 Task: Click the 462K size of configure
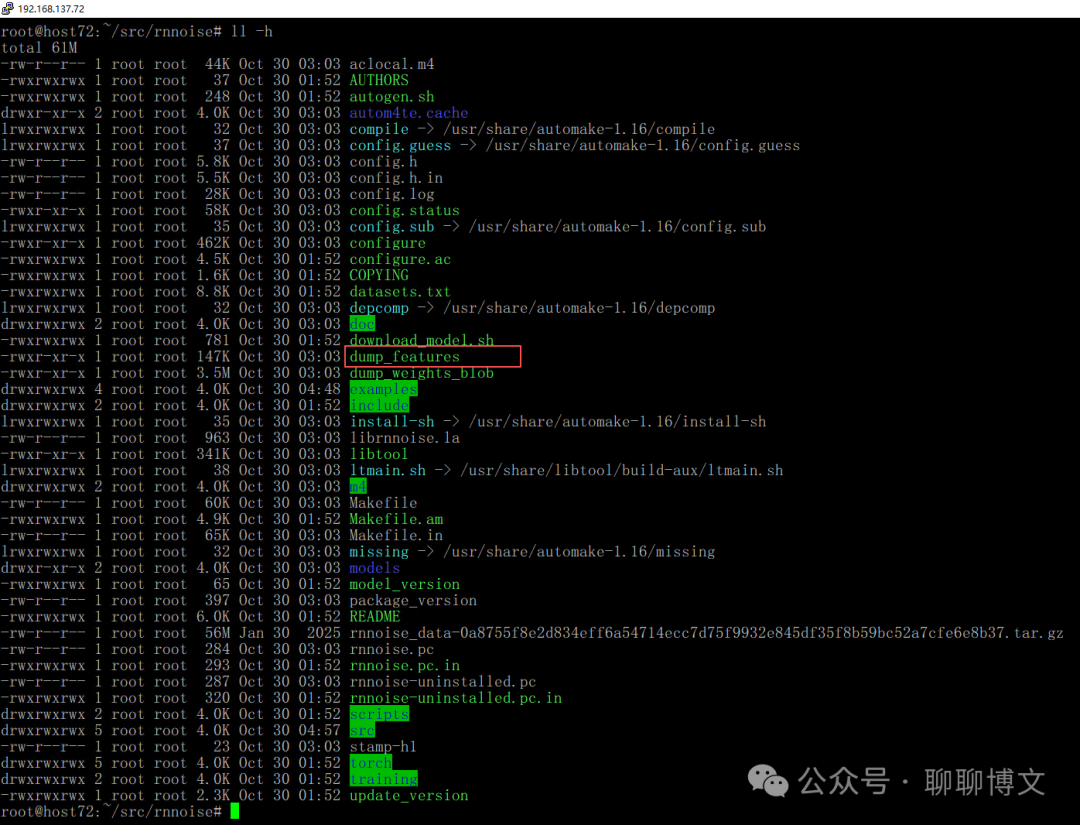click(x=214, y=243)
